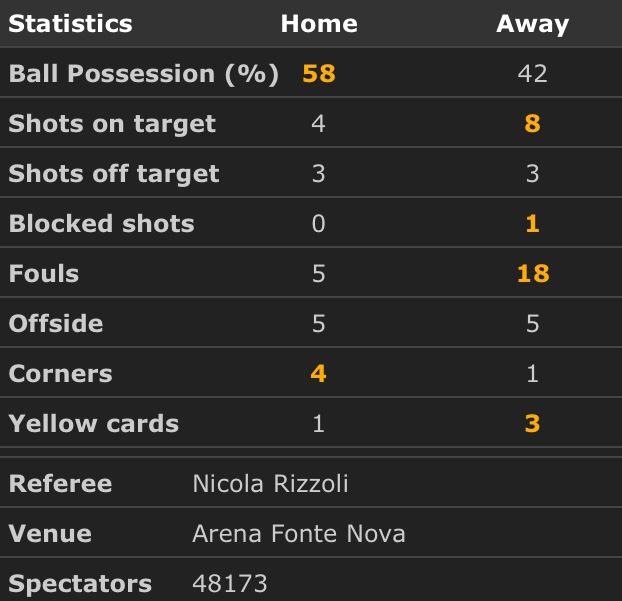This screenshot has width=622, height=601.
Task: Select the Shots on target label
Action: (x=112, y=124)
